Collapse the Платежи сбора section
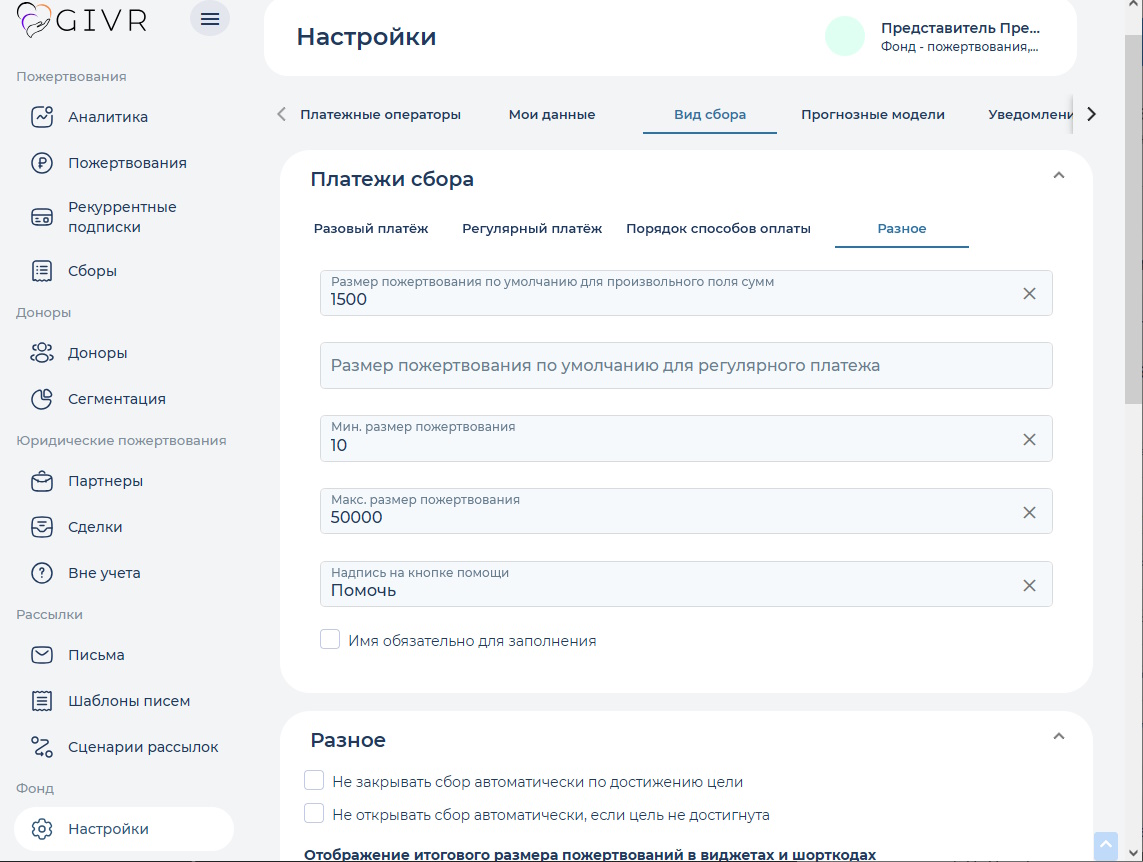The height and width of the screenshot is (862, 1143). (x=1059, y=176)
